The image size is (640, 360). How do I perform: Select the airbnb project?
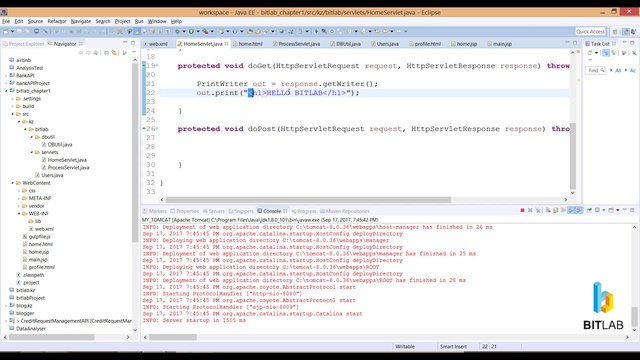(x=23, y=60)
